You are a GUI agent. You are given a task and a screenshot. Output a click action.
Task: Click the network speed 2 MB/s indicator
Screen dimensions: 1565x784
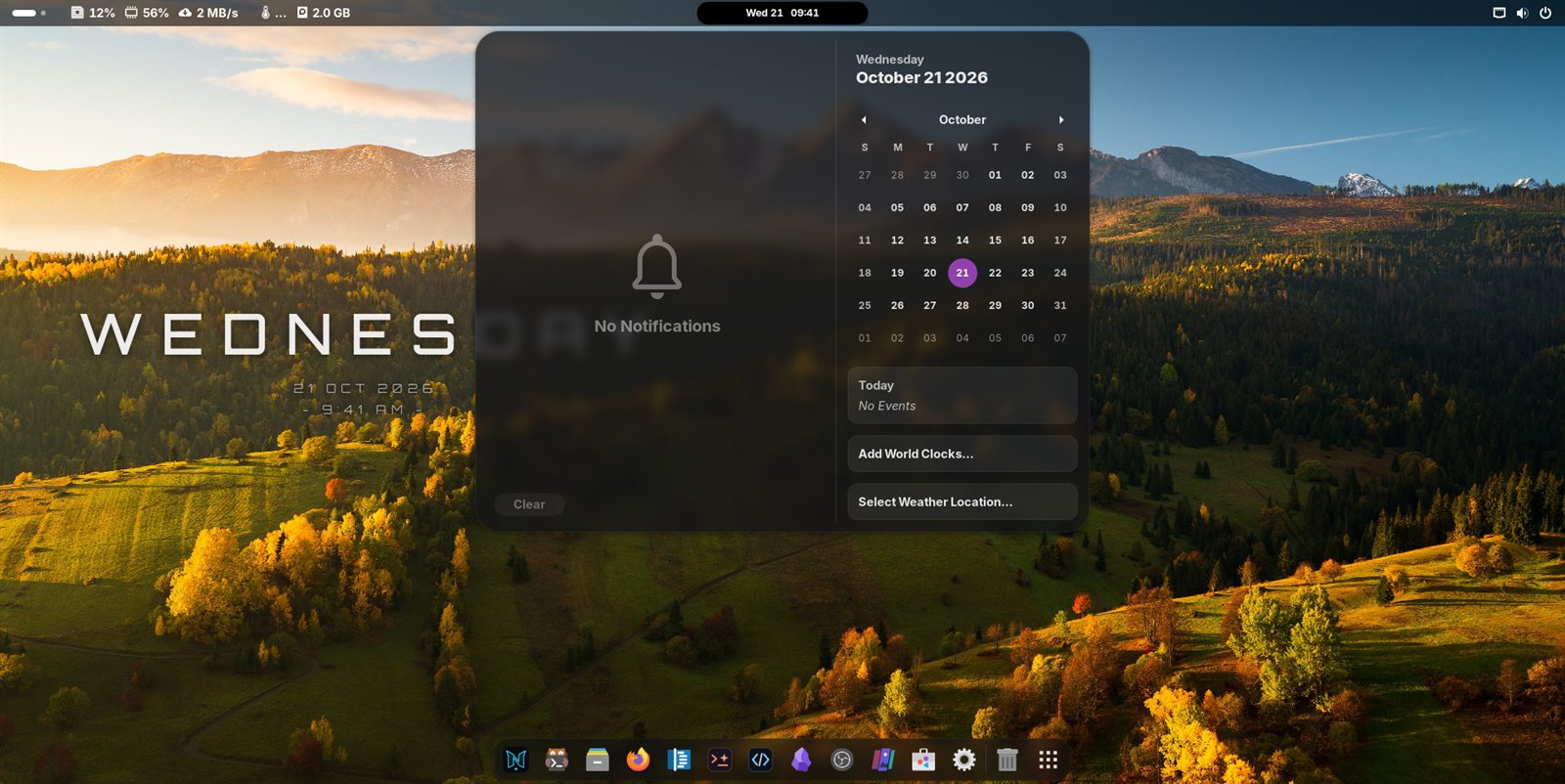coord(208,13)
